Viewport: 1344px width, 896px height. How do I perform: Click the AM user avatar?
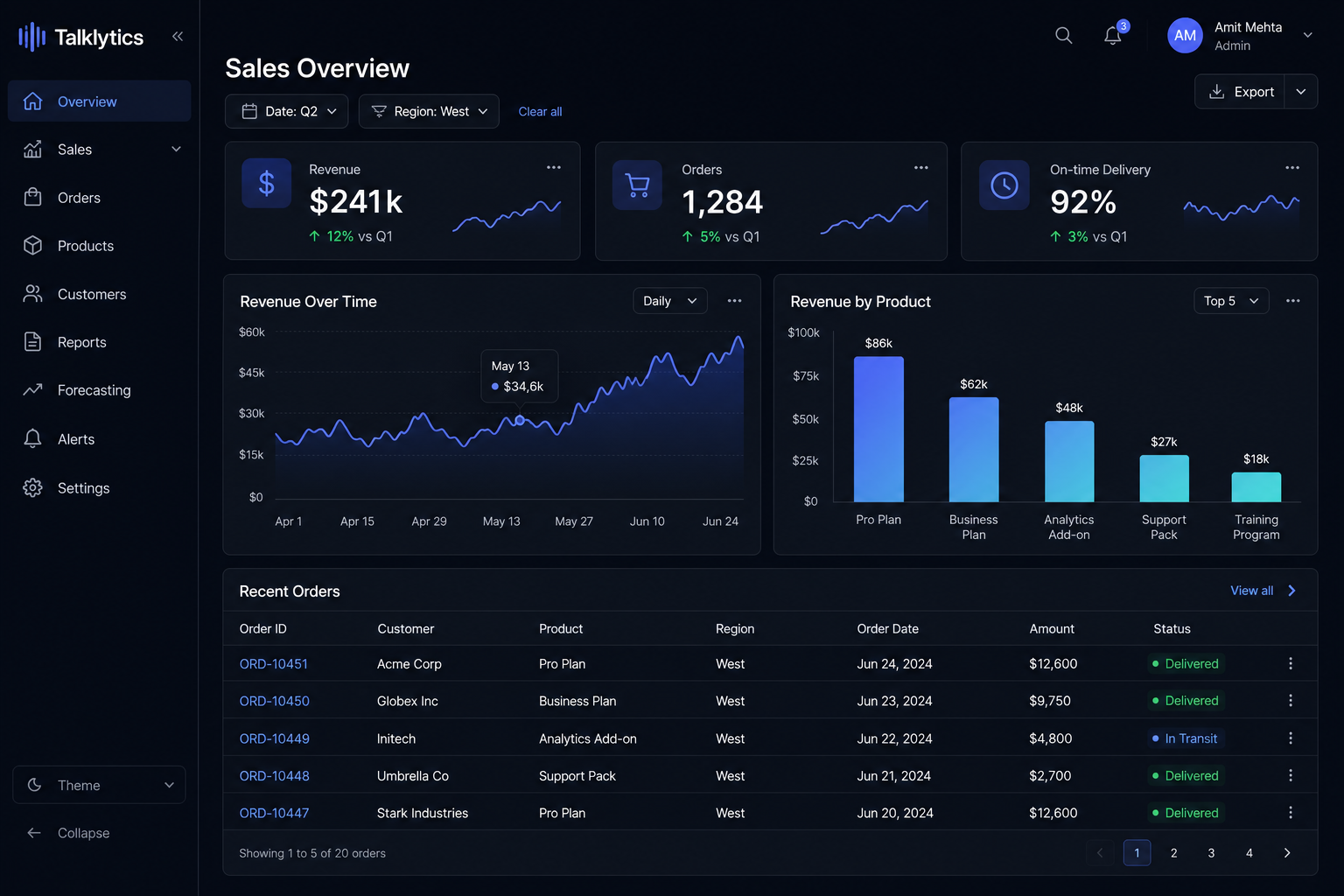tap(1185, 35)
